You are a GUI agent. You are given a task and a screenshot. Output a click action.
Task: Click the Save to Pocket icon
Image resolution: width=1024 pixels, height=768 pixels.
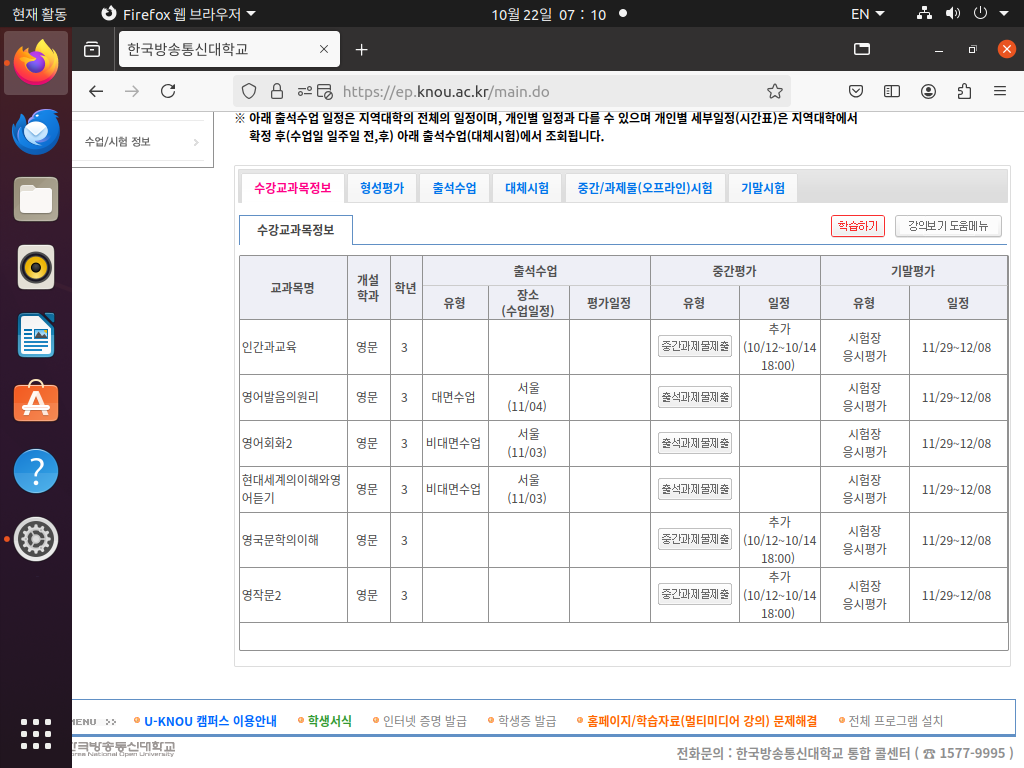[x=856, y=91]
